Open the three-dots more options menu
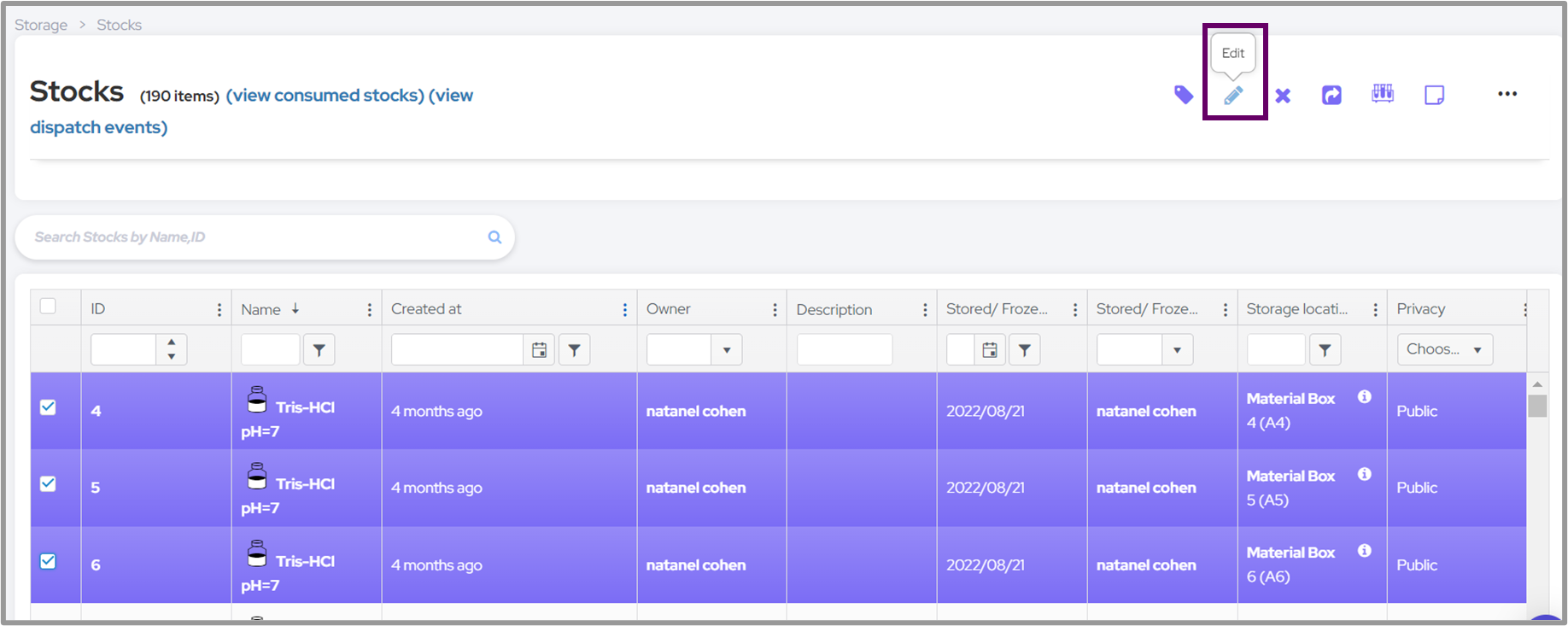This screenshot has height=626, width=1568. [1507, 94]
